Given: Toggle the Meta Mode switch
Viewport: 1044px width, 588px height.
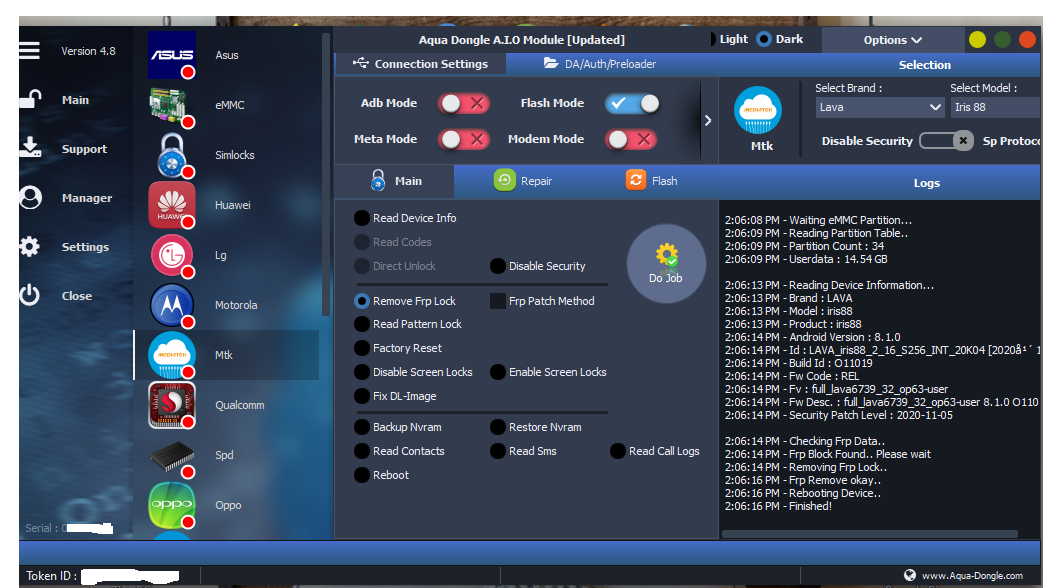Looking at the screenshot, I should click(464, 139).
